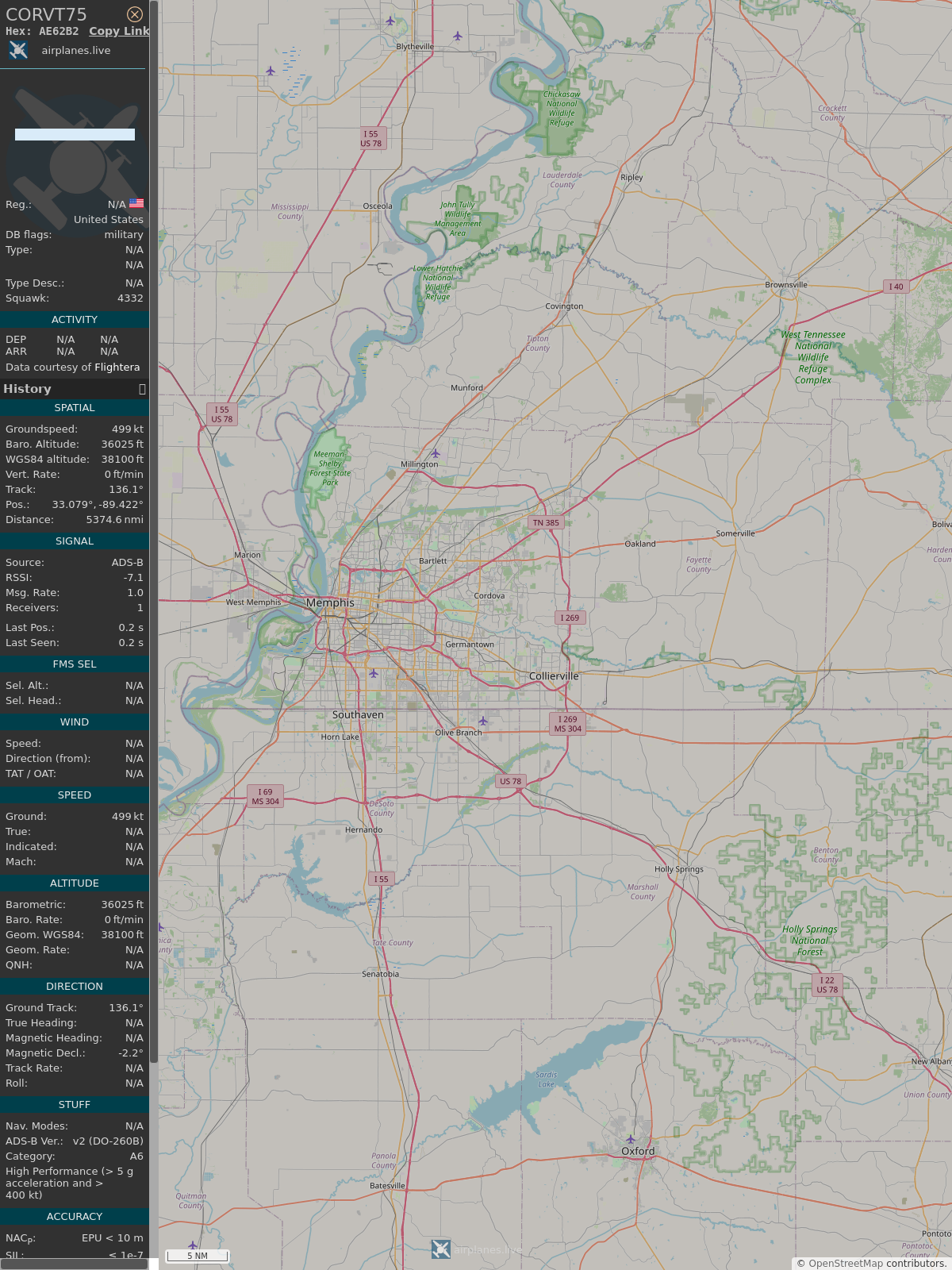Click the horizontal scrollbar under the side panel
952x1270 pixels.
(x=75, y=1264)
